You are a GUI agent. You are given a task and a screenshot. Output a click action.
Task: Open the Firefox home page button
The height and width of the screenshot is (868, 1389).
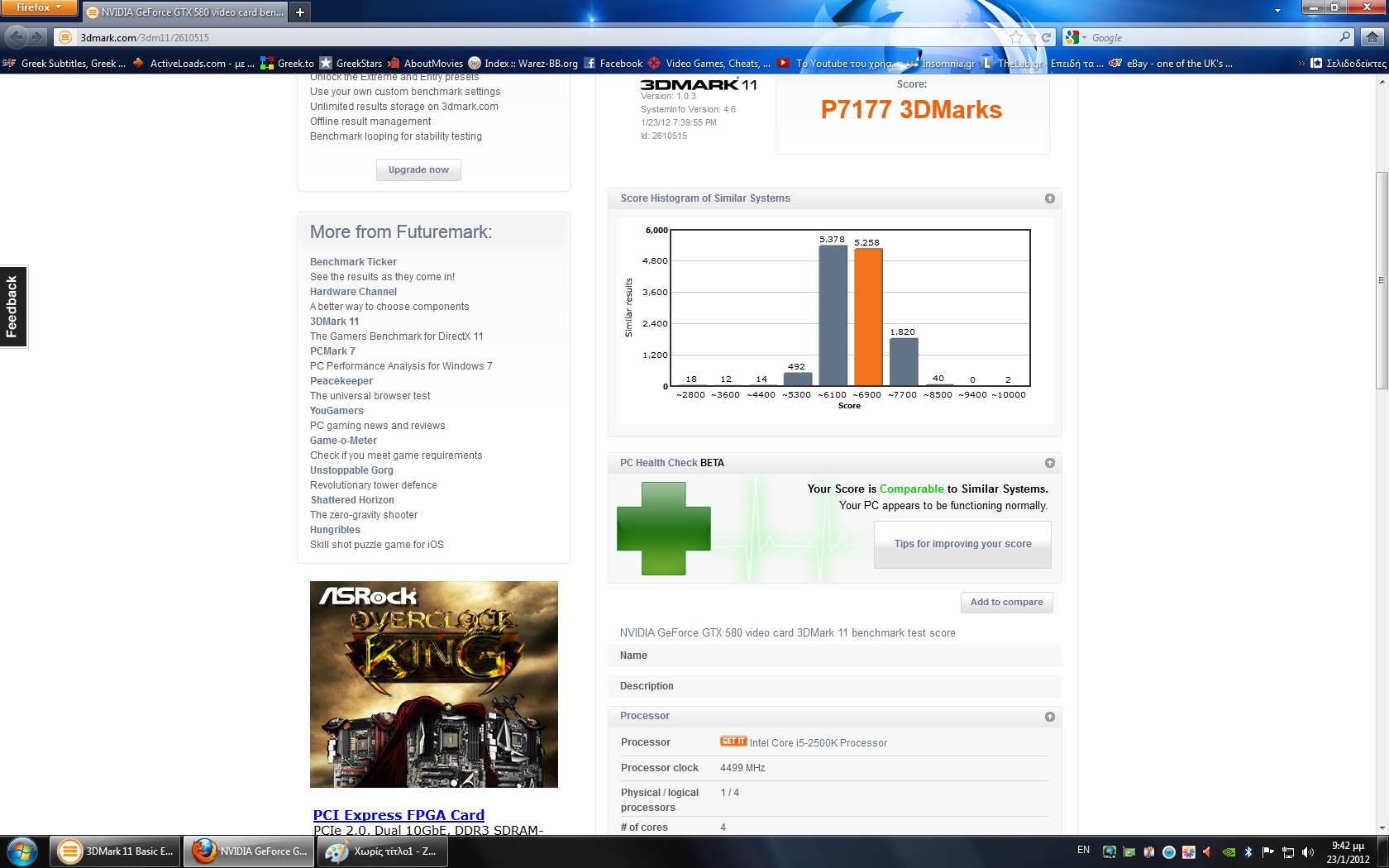(x=1372, y=37)
